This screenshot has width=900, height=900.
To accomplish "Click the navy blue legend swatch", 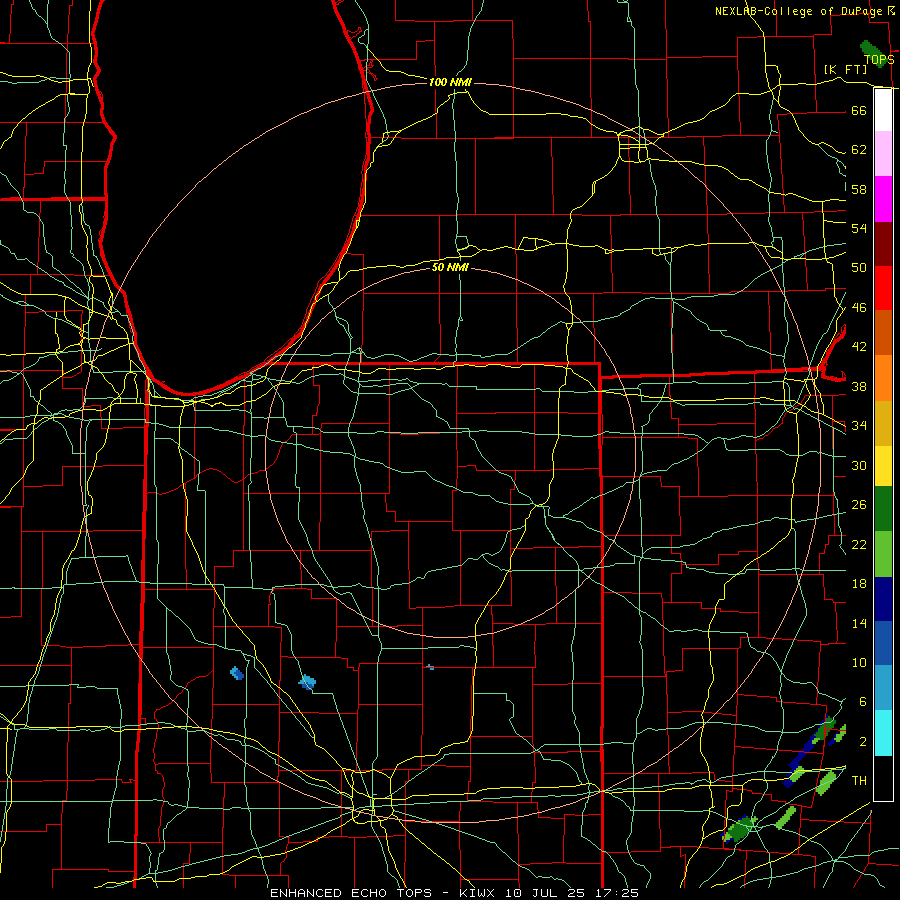I will 883,599.
